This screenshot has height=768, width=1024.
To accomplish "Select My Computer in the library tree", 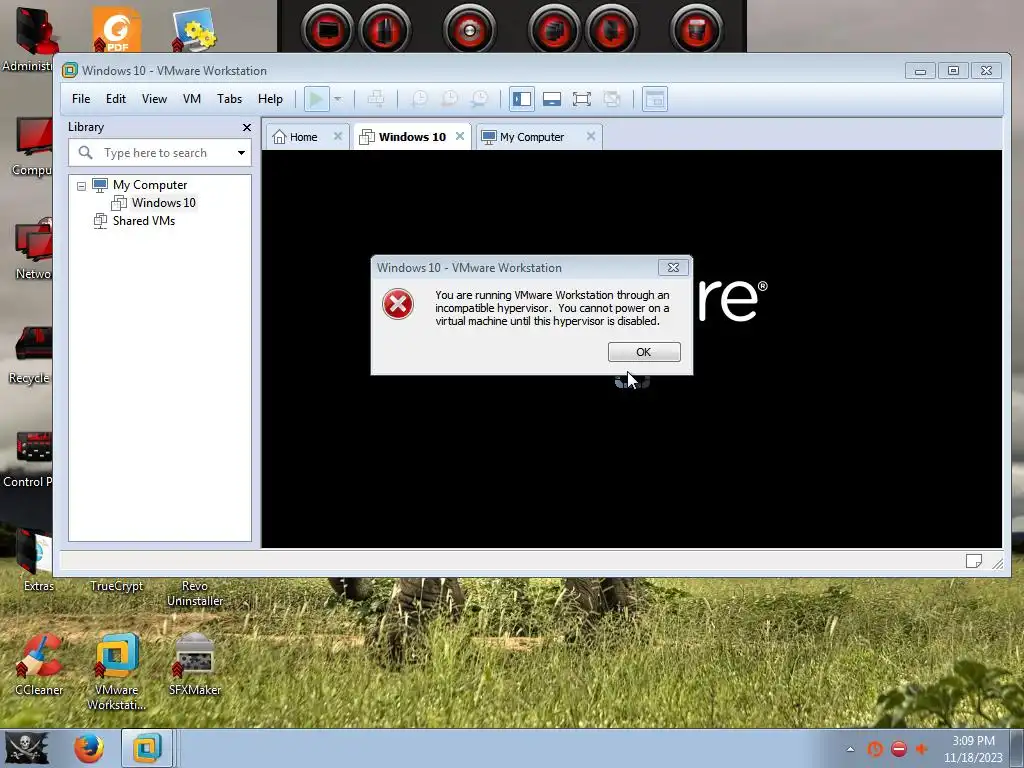I will click(150, 185).
